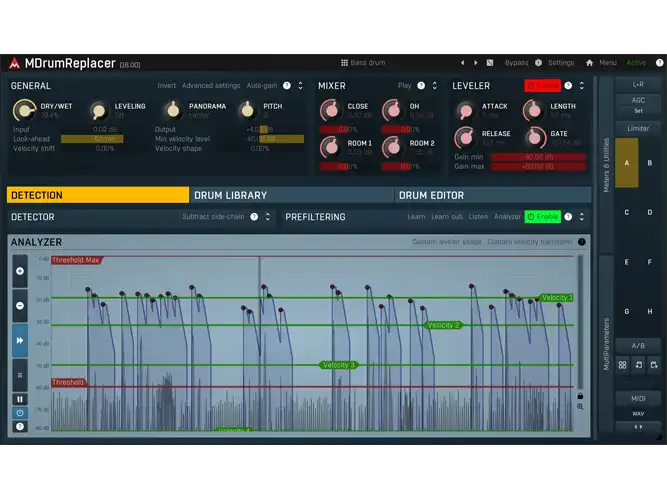Open the Meters & Utilities side panel
The image size is (667, 500).
[606, 165]
